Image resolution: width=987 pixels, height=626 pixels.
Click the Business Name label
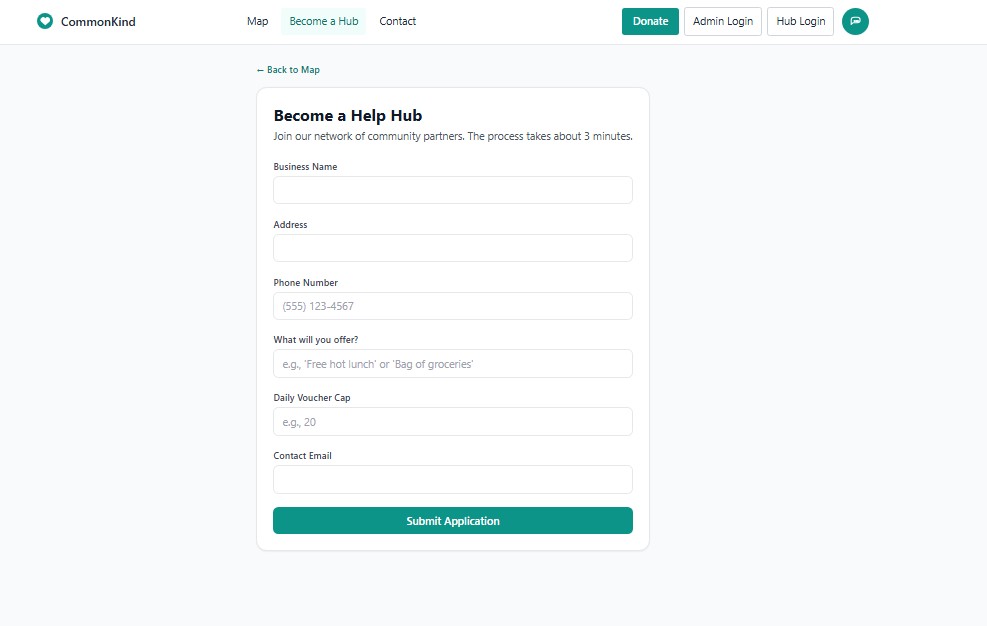305,167
